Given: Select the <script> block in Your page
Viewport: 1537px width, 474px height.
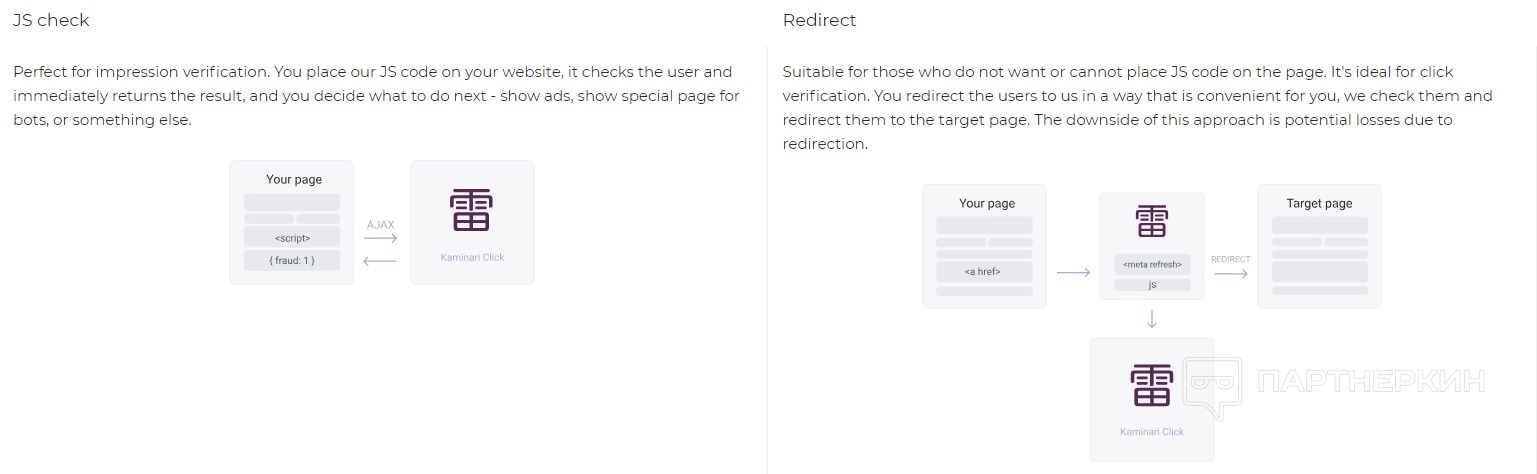Looking at the screenshot, I should coord(292,238).
